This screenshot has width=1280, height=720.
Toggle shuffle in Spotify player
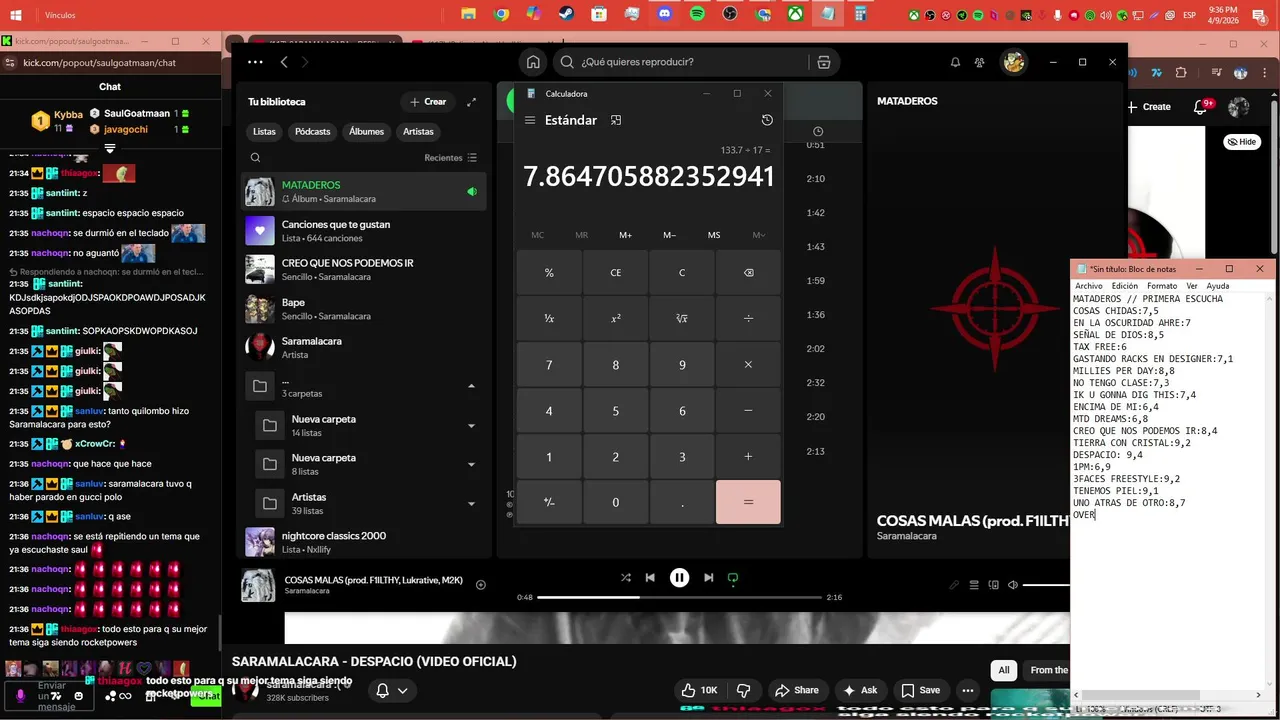coord(626,578)
